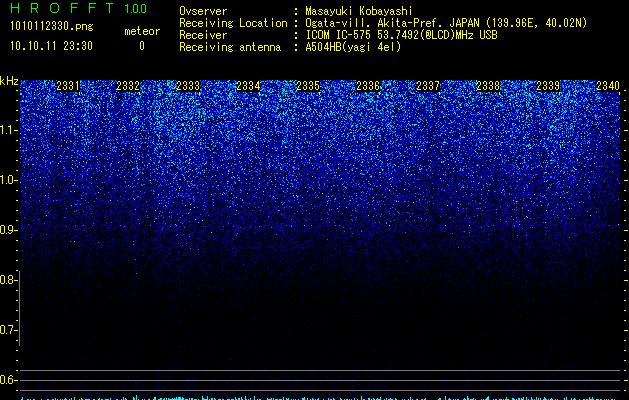Click the 2334 time marker
The image size is (629, 400).
point(248,86)
